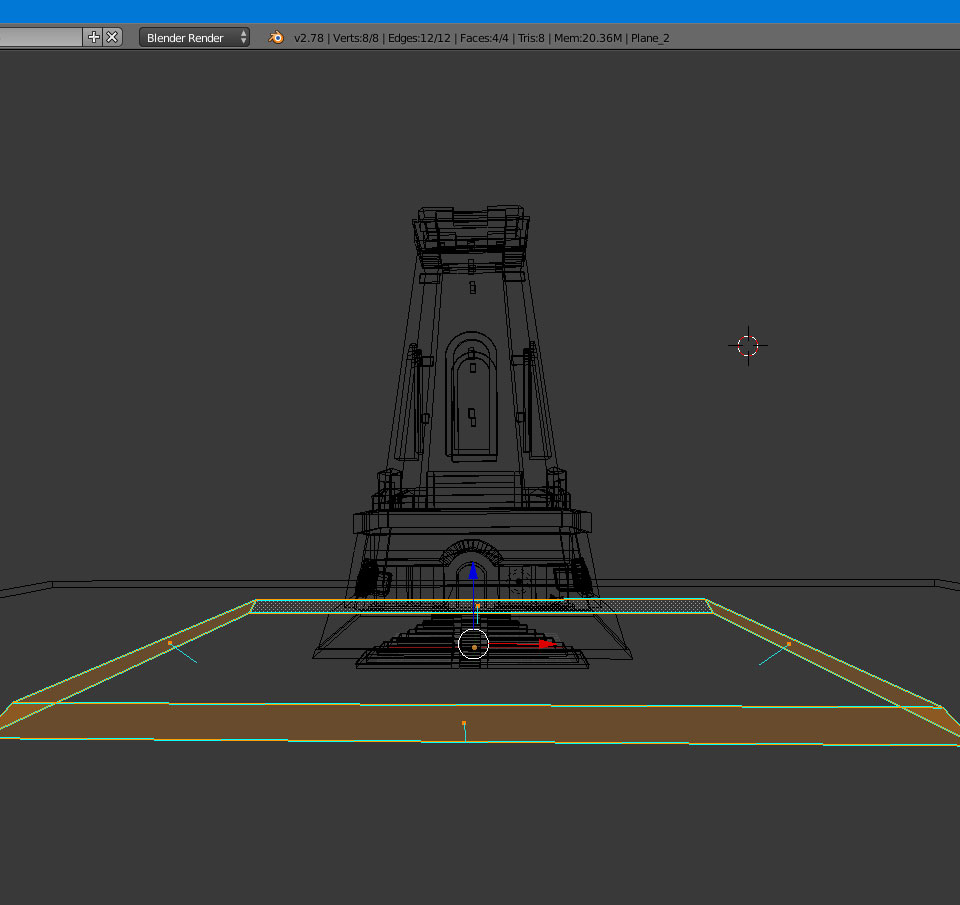Viewport: 960px width, 905px height.
Task: Click the white circle manipulator center
Action: [x=473, y=646]
